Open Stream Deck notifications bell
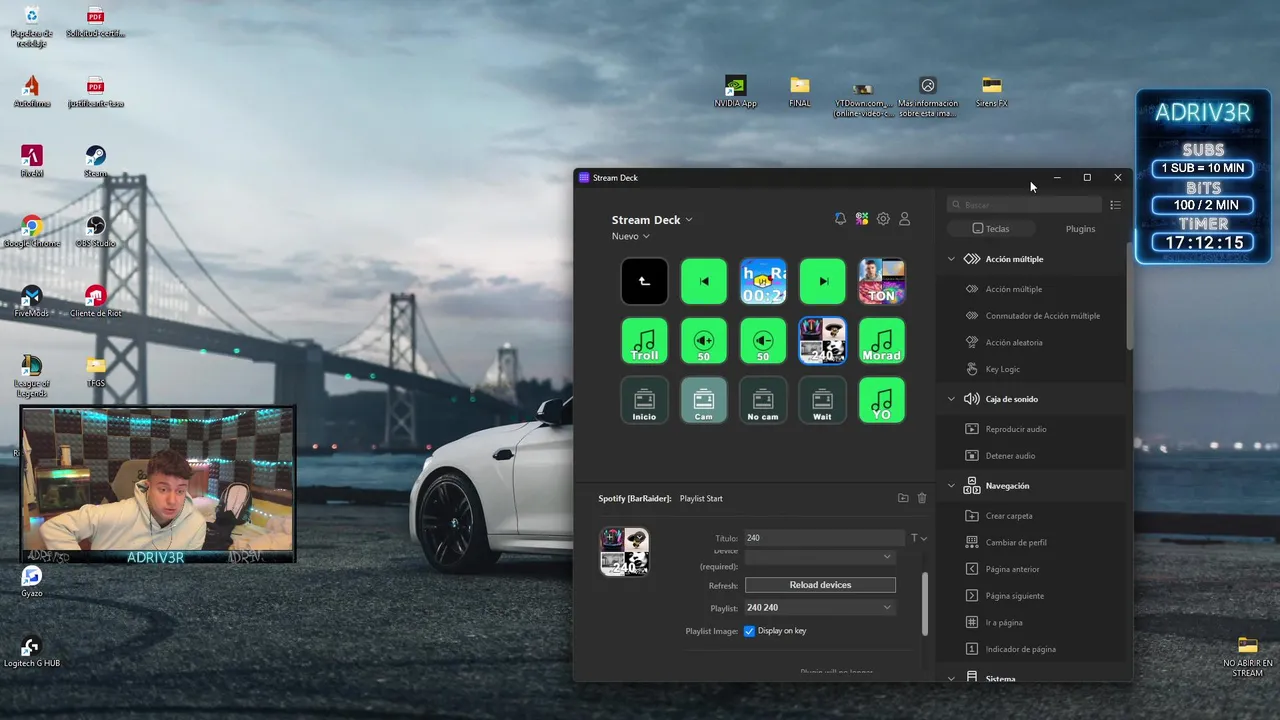This screenshot has height=720, width=1280. 840,219
